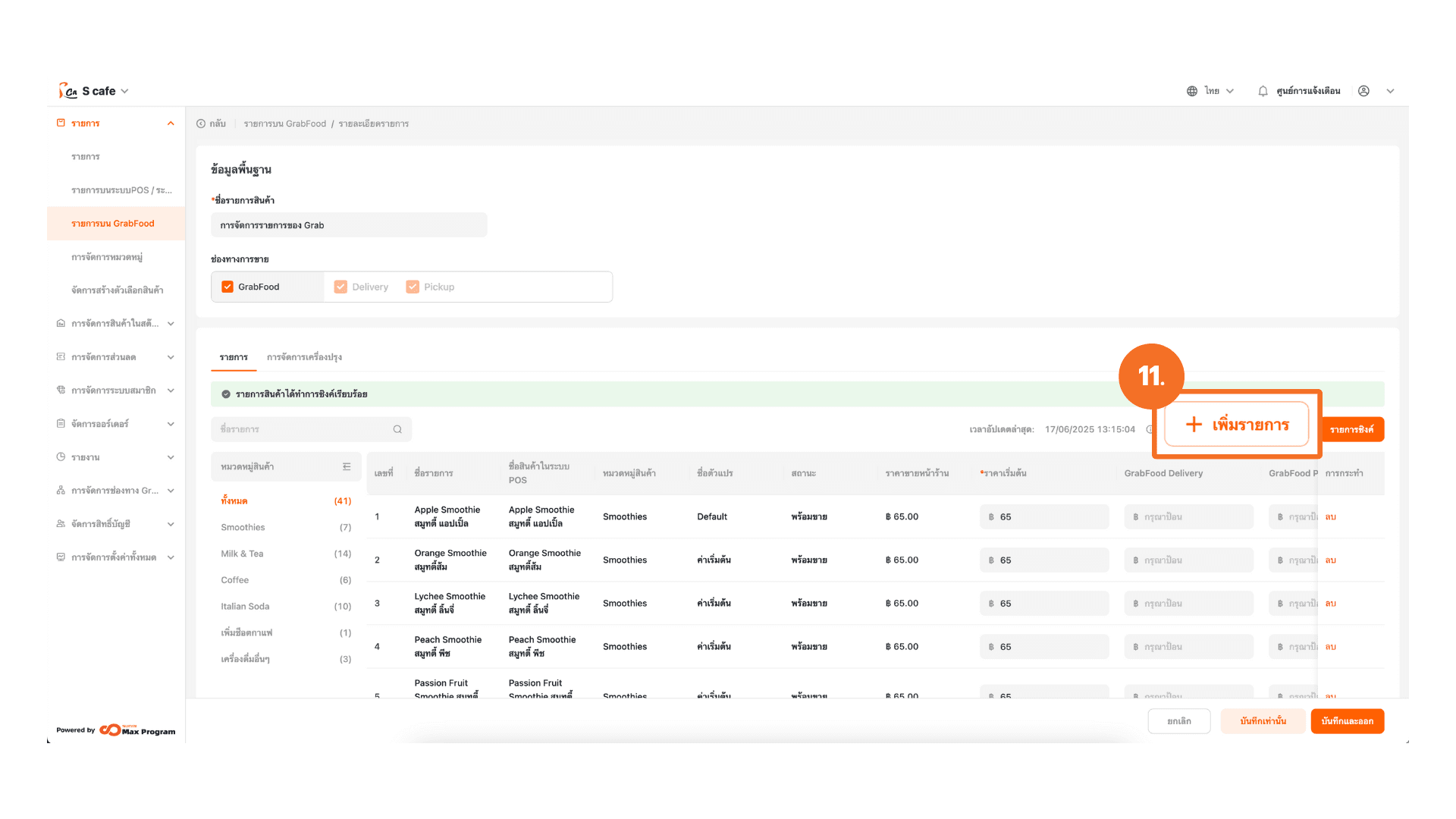
Task: Toggle the Pickup channel checkbox
Action: (x=413, y=287)
